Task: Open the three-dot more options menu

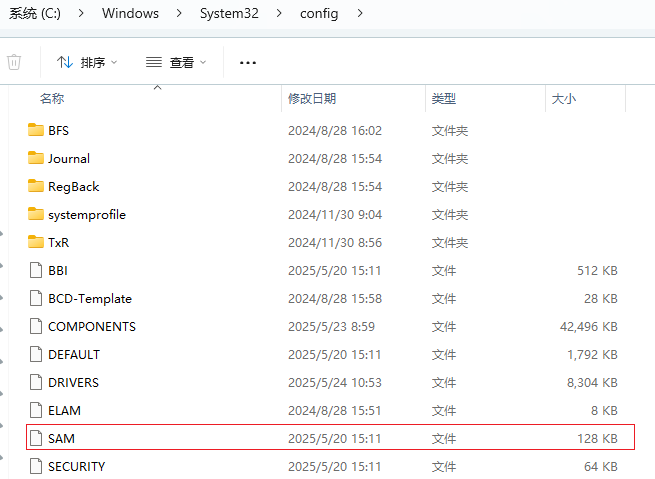Action: coord(248,63)
